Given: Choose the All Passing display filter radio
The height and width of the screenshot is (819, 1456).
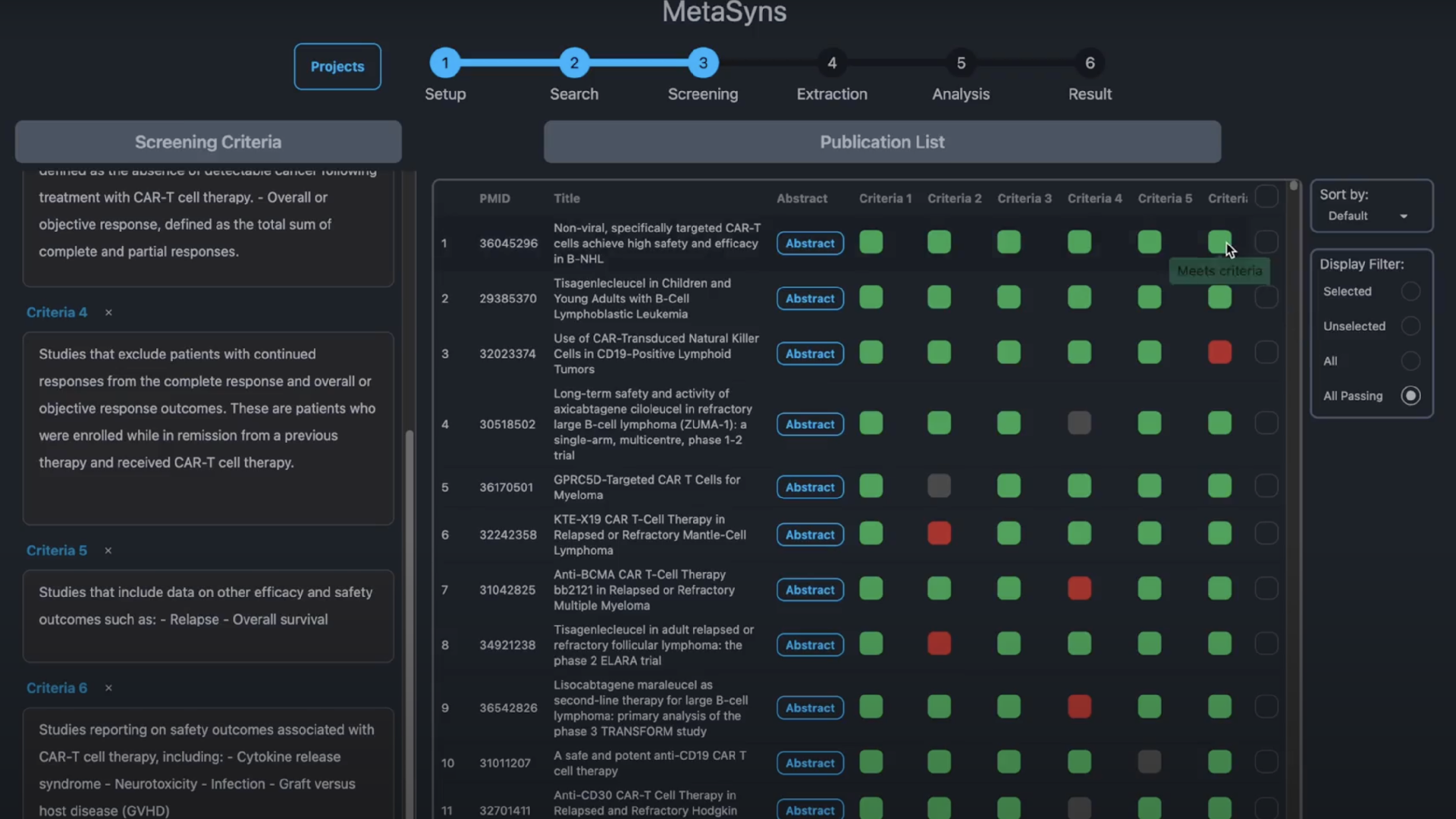Looking at the screenshot, I should click(1410, 396).
